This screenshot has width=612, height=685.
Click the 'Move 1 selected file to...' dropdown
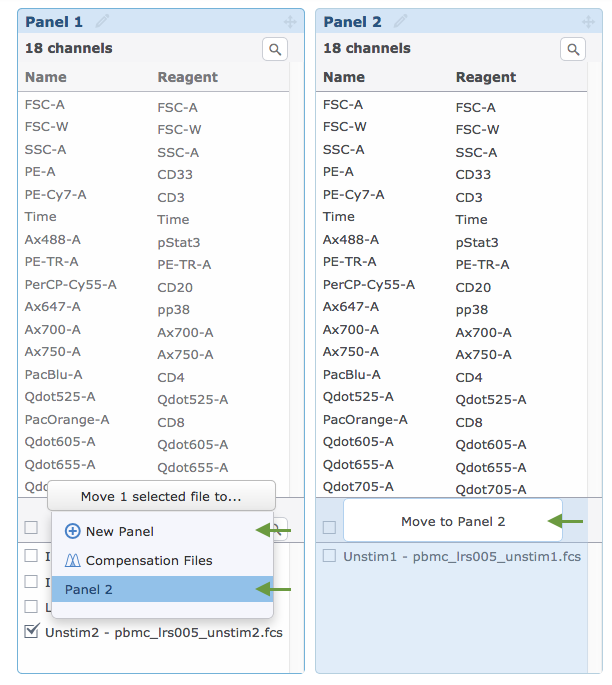coord(161,496)
